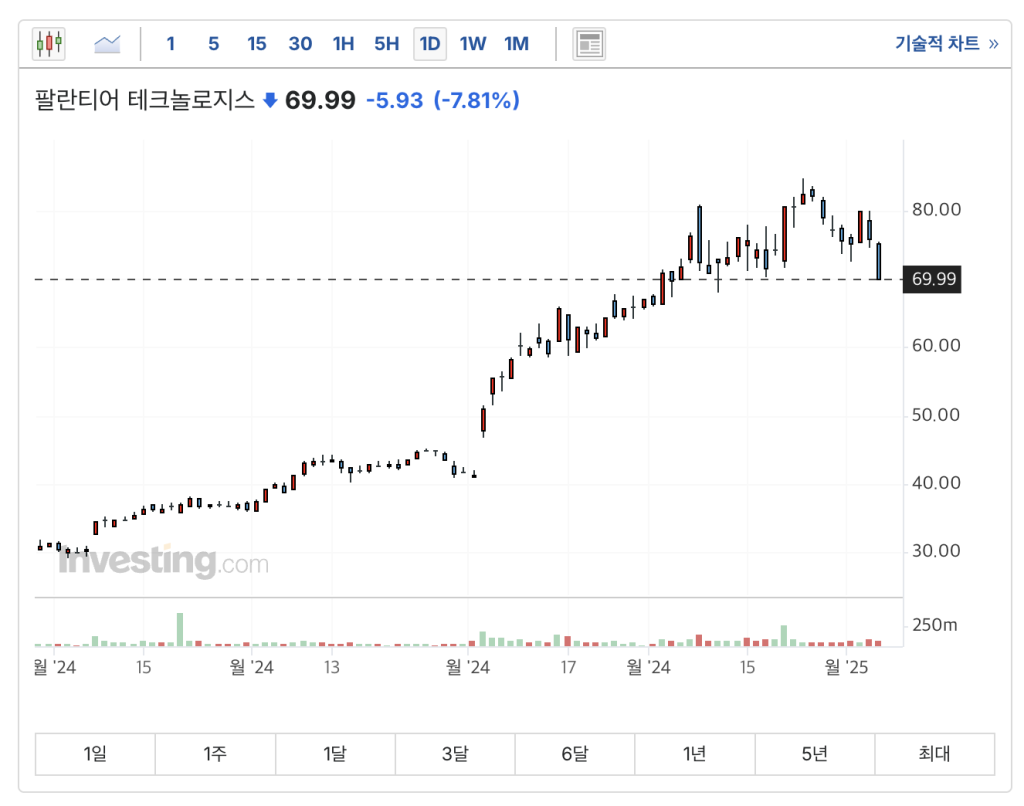Screen dimensions: 1024x806
Task: Choose the 15 minute interval
Action: (257, 43)
